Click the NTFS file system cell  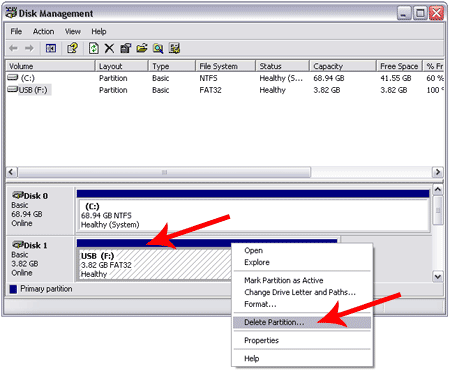[x=208, y=78]
